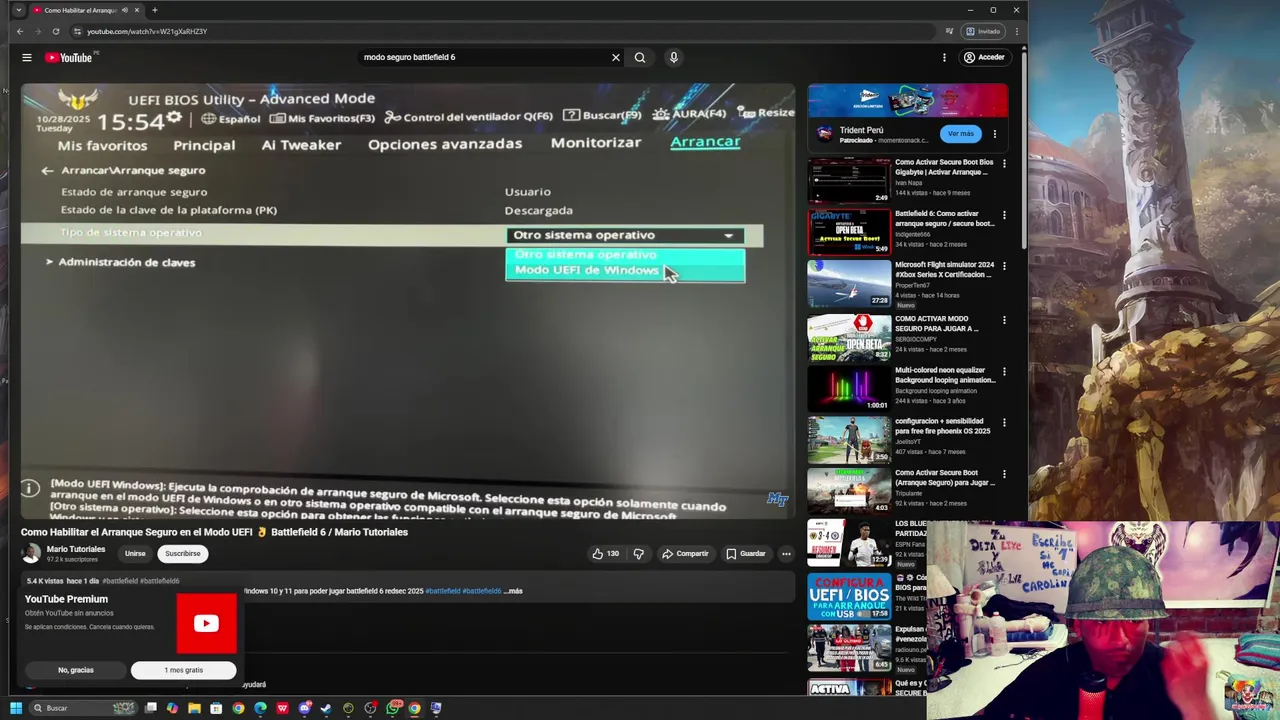Open options for 'COMO ACTIVAR MODO SEGURO' video
Image resolution: width=1280 pixels, height=720 pixels.
click(x=1004, y=320)
